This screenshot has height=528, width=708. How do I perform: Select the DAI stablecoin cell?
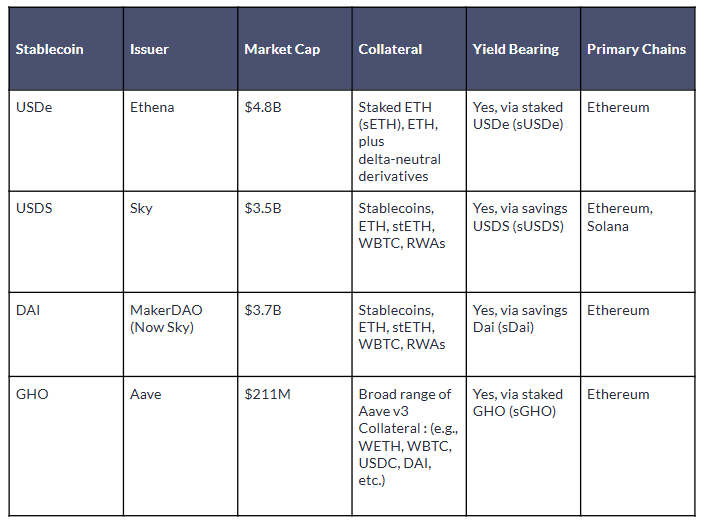point(28,311)
